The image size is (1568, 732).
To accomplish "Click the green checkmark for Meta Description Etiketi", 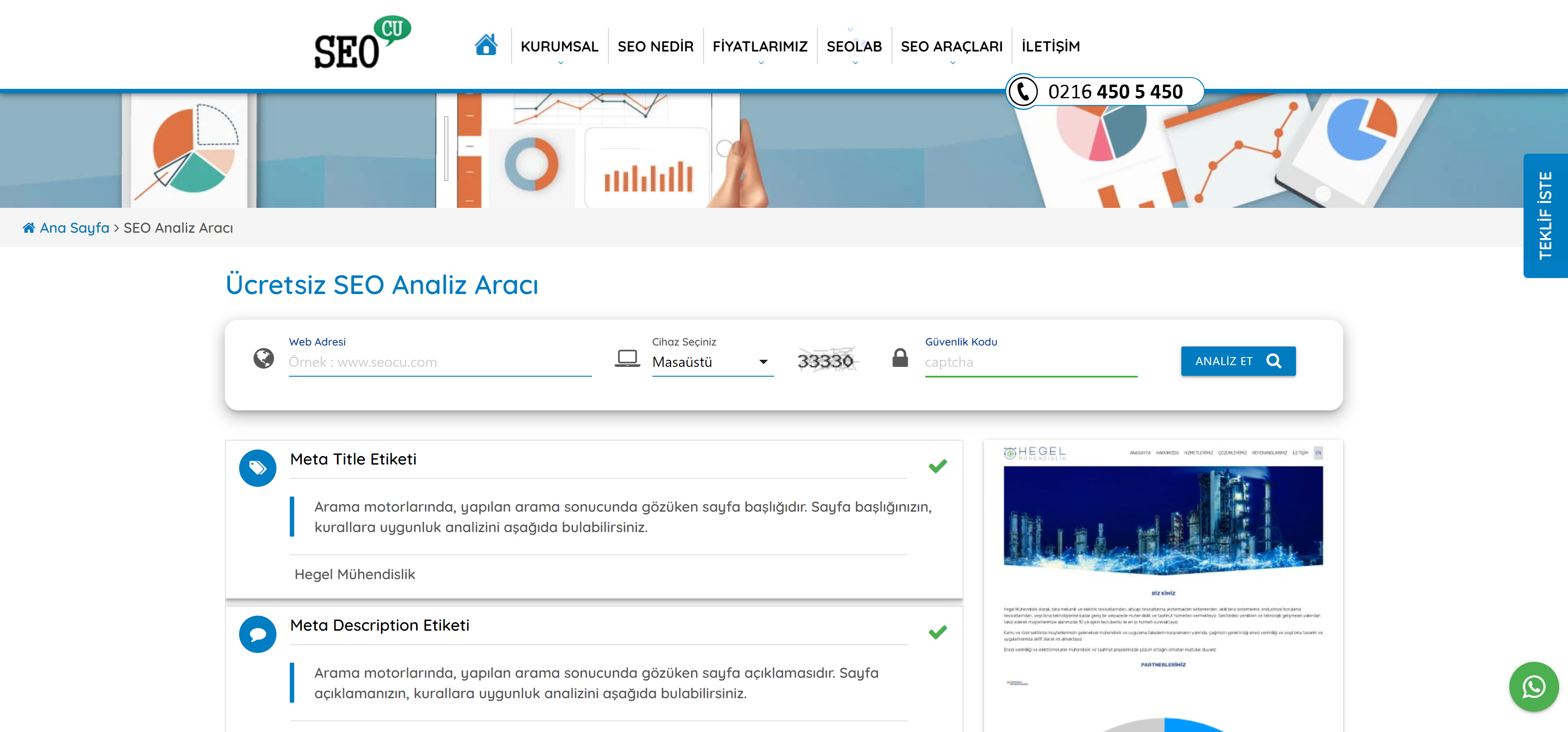I will coord(937,632).
